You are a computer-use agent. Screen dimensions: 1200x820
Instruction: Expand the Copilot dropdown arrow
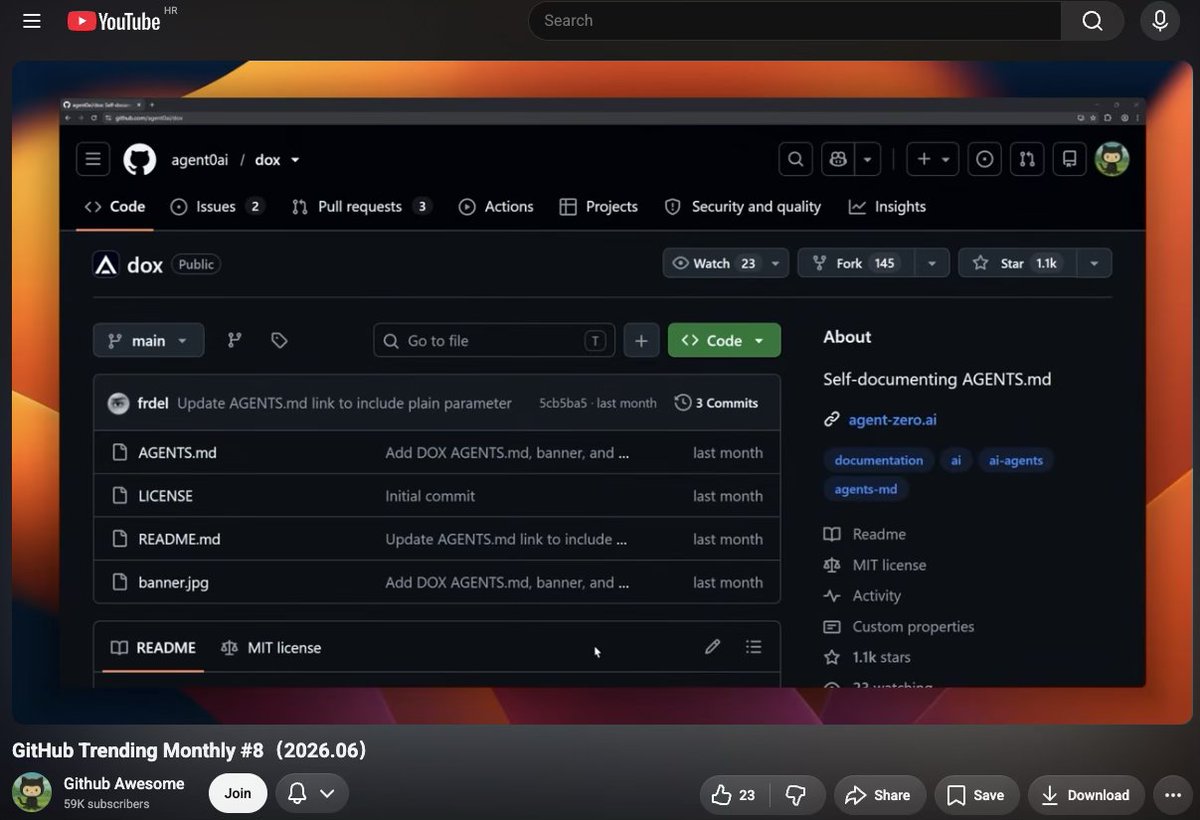867,159
